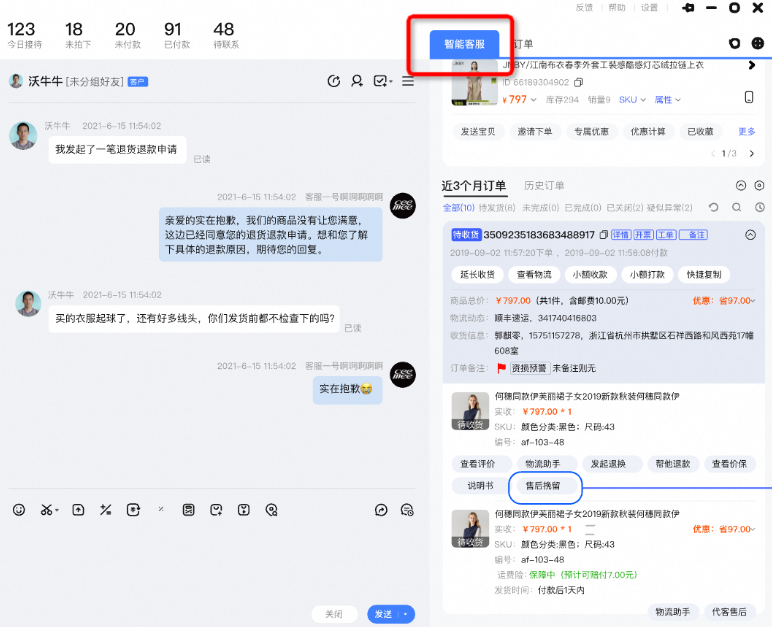Click the upload file icon in chat toolbar

coord(78,510)
